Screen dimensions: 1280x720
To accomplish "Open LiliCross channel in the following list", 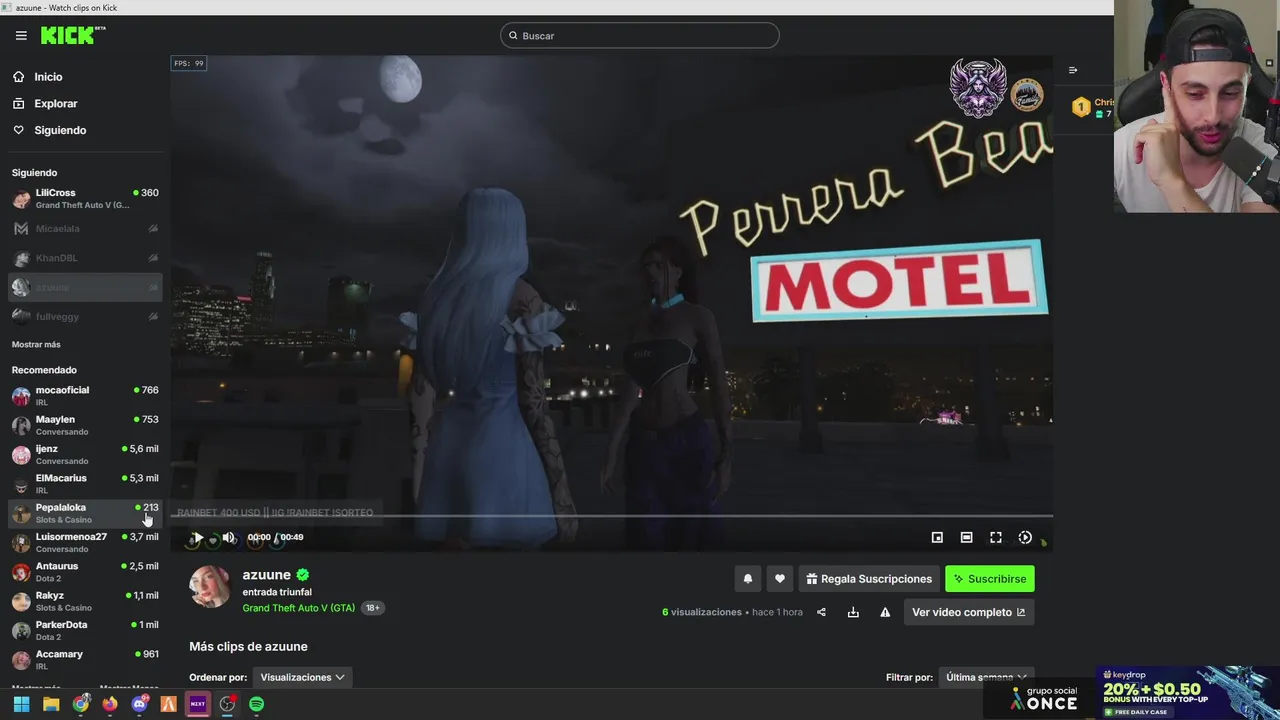I will [85, 198].
